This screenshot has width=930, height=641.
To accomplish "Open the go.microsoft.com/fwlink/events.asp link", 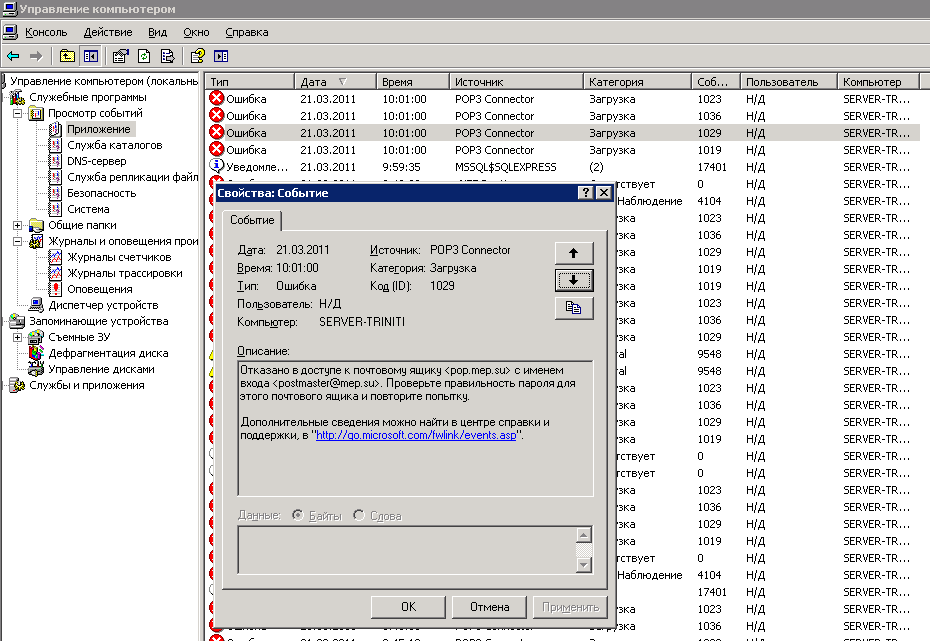I will 416,435.
